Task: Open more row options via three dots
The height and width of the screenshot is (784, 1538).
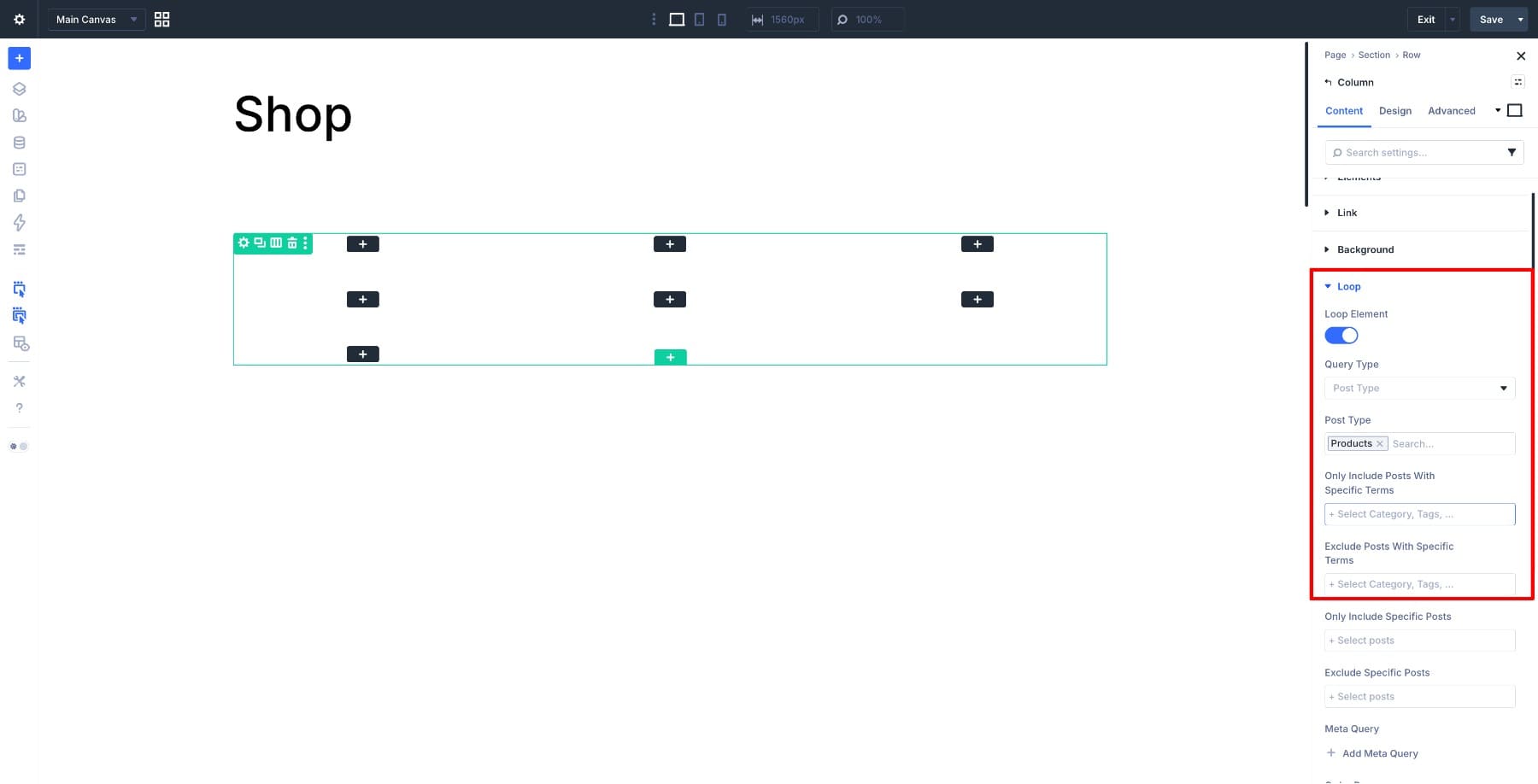Action: pos(305,243)
